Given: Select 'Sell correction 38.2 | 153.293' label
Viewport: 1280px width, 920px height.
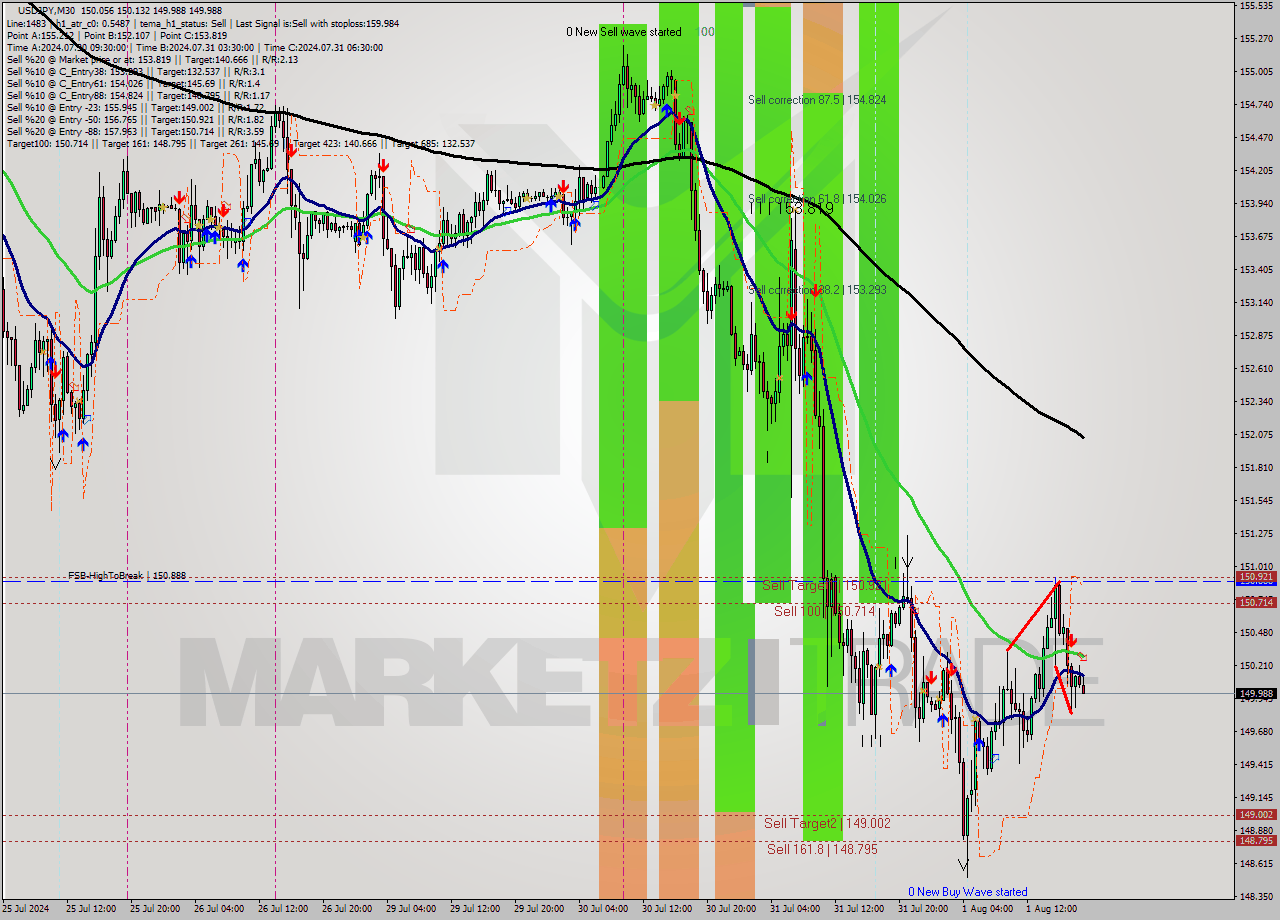Looking at the screenshot, I should pyautogui.click(x=817, y=290).
